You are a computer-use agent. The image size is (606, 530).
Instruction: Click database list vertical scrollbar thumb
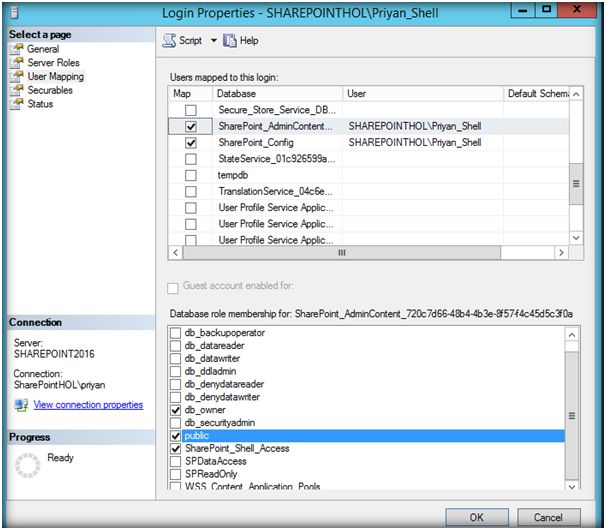coord(576,184)
